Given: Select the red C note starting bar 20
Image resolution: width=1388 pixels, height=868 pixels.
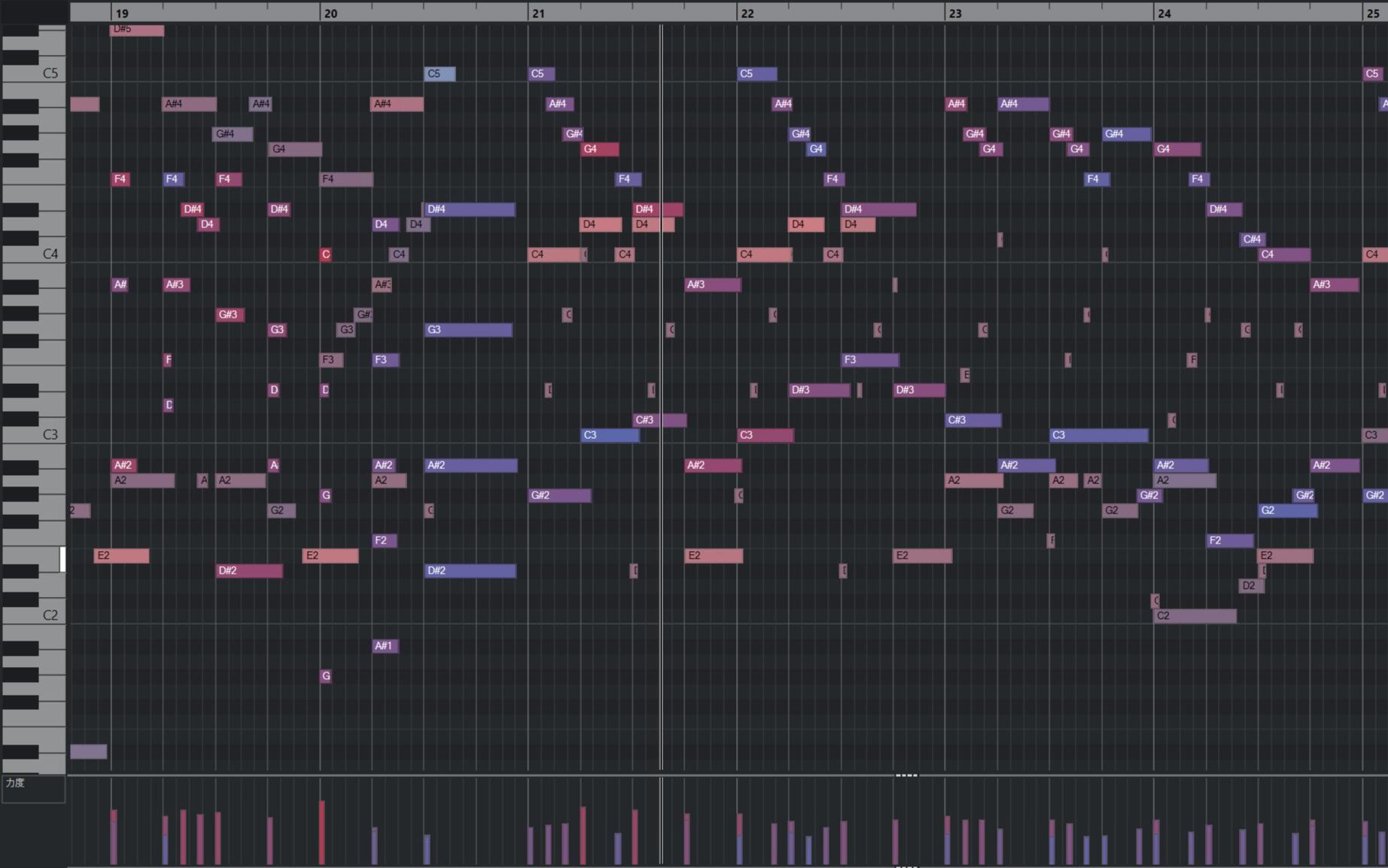Looking at the screenshot, I should coord(325,254).
